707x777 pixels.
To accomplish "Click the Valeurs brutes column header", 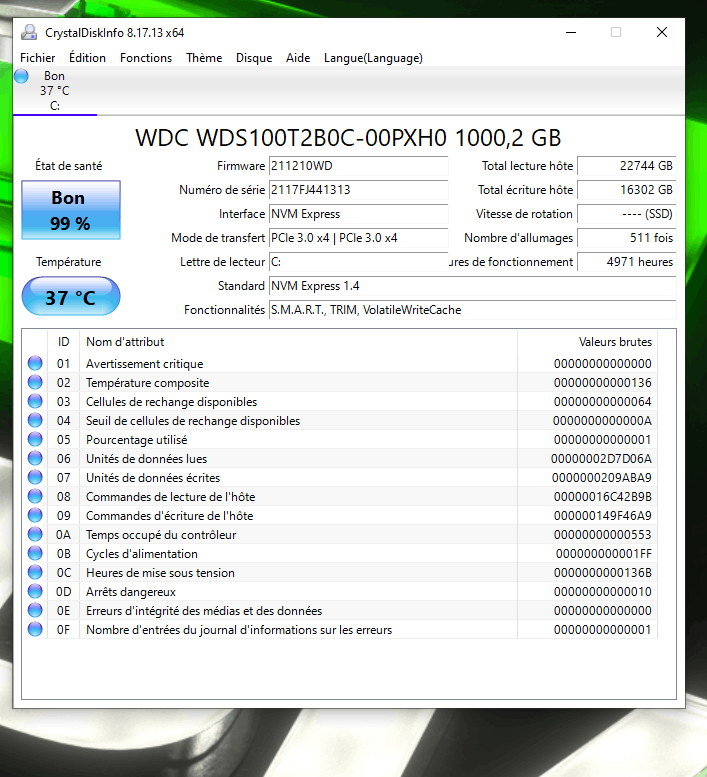I will point(588,342).
